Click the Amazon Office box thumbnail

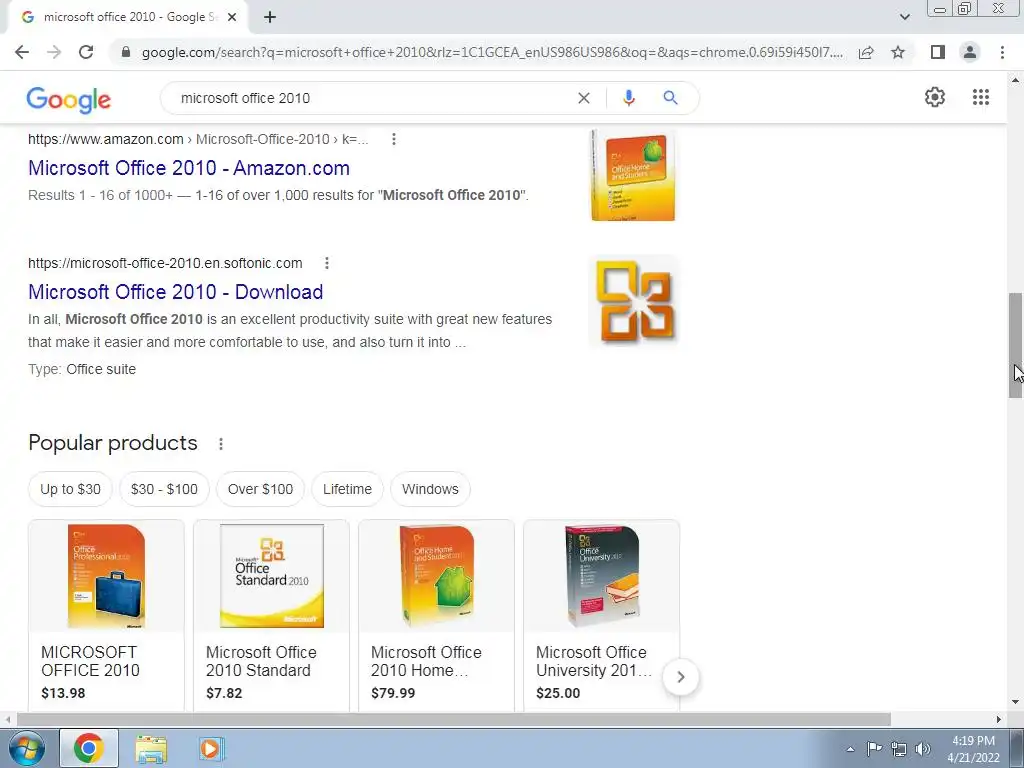point(633,175)
